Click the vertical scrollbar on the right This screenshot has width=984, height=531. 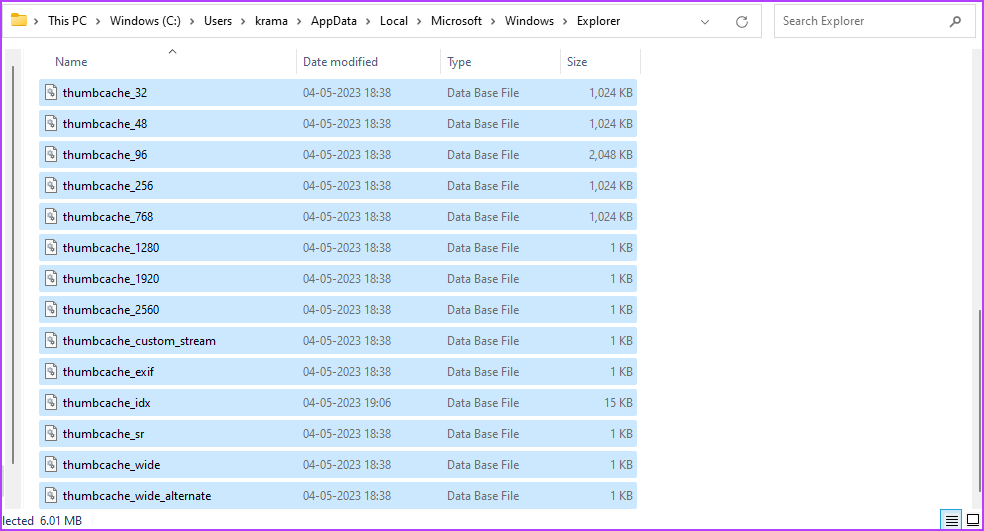click(x=980, y=402)
